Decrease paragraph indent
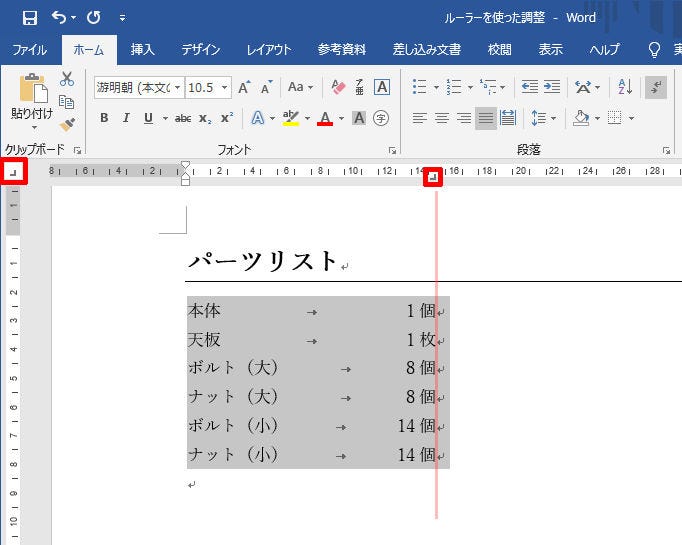 pos(529,87)
